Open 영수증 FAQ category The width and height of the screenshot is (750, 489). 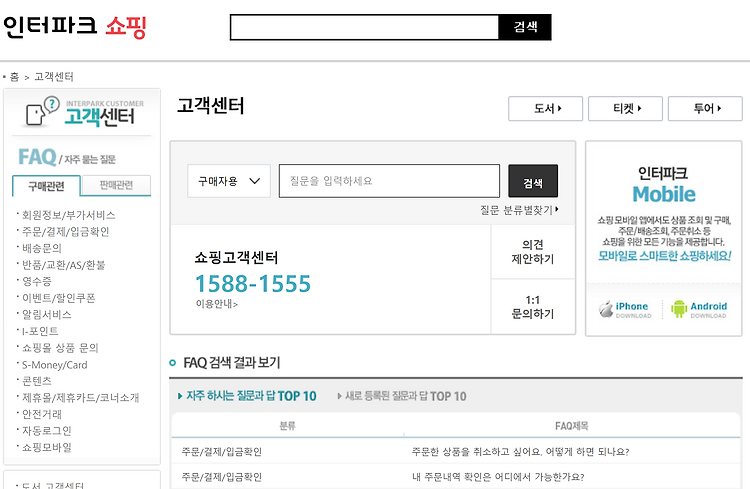pos(36,281)
